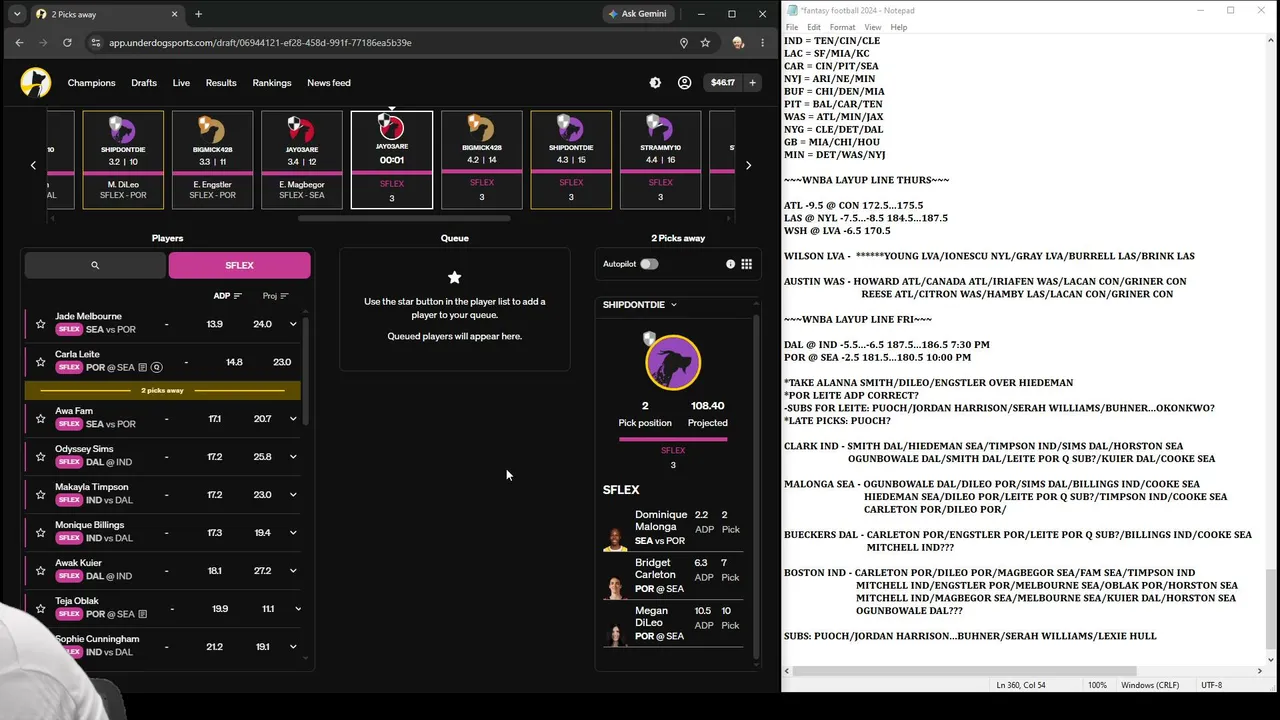Expand Teja Oblak's player details
The height and width of the screenshot is (720, 1280).
click(x=297, y=609)
